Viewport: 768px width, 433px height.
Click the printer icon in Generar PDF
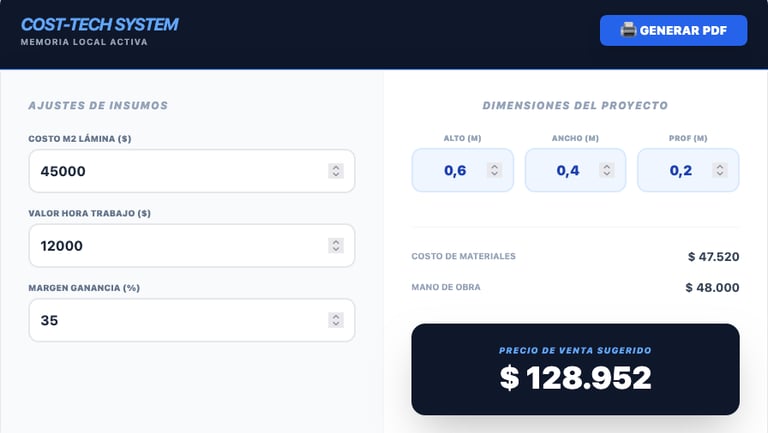[628, 30]
